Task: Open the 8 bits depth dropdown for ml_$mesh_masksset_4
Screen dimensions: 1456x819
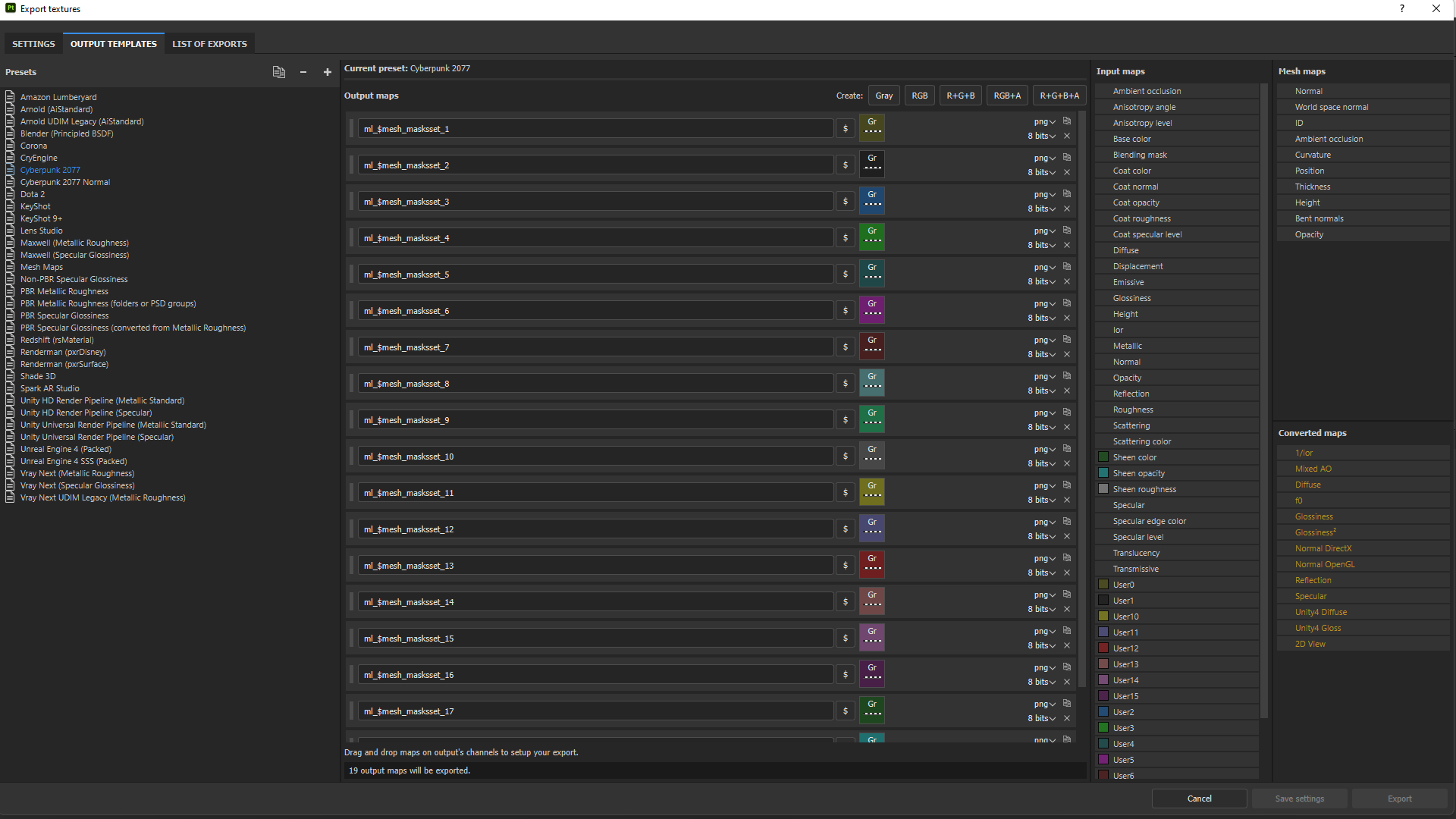Action: click(x=1040, y=245)
